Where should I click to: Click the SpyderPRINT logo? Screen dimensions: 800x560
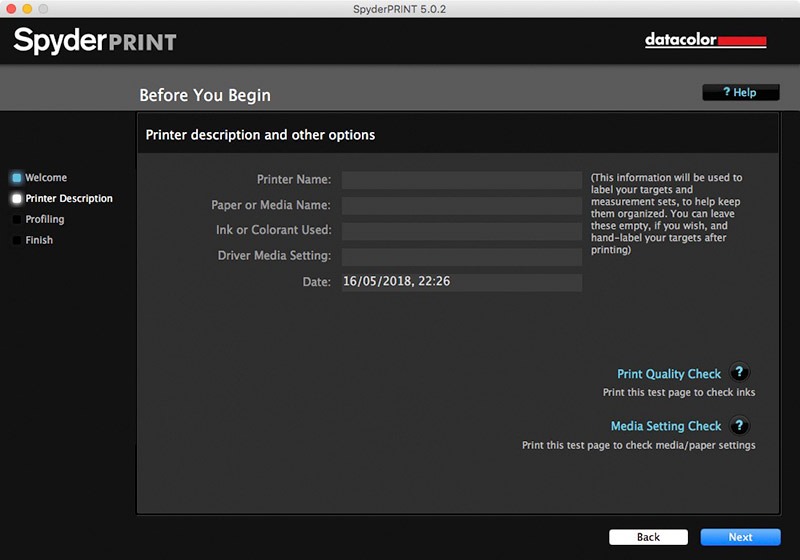tap(95, 42)
